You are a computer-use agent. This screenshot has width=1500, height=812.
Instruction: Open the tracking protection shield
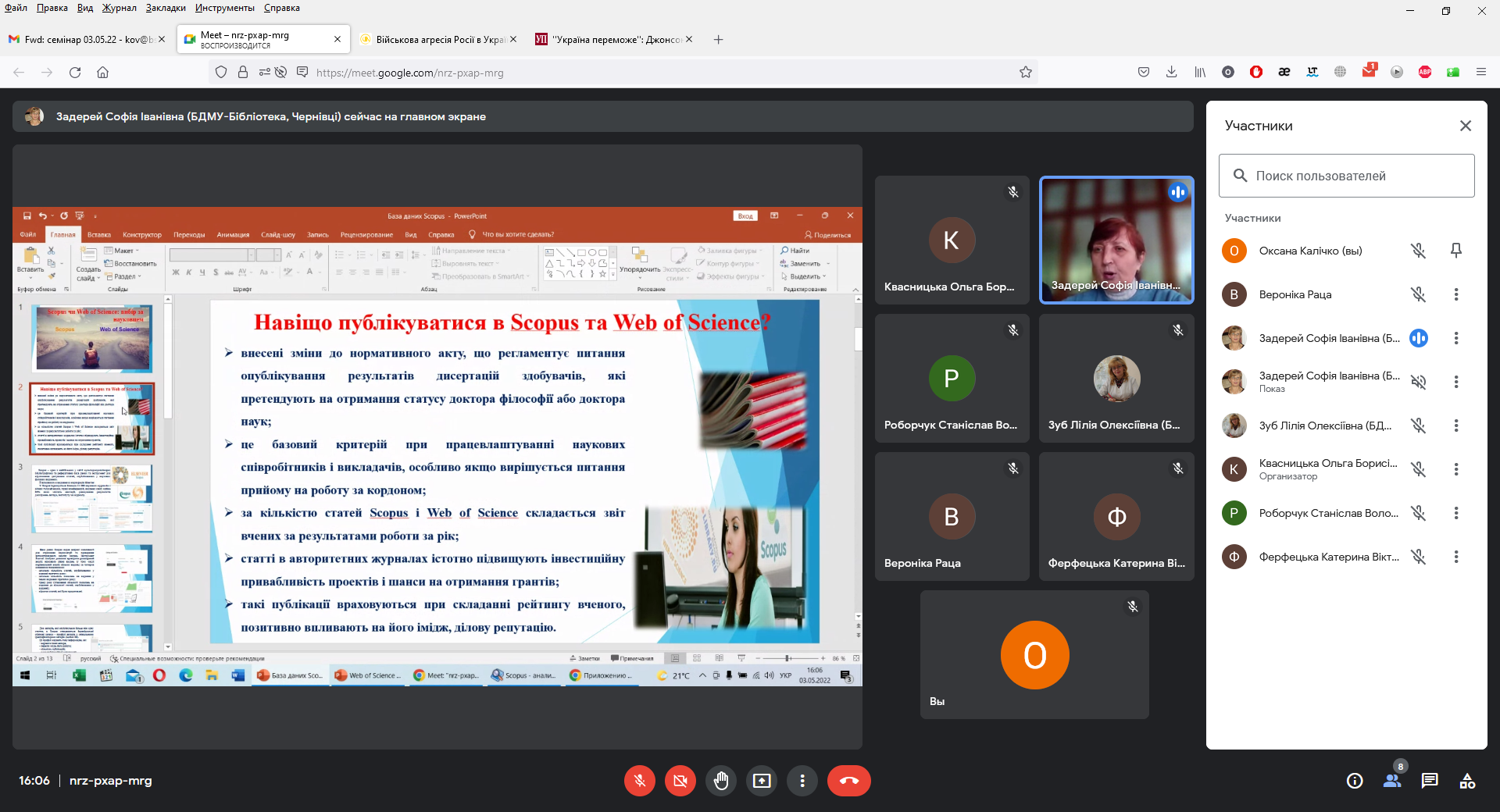(x=221, y=72)
